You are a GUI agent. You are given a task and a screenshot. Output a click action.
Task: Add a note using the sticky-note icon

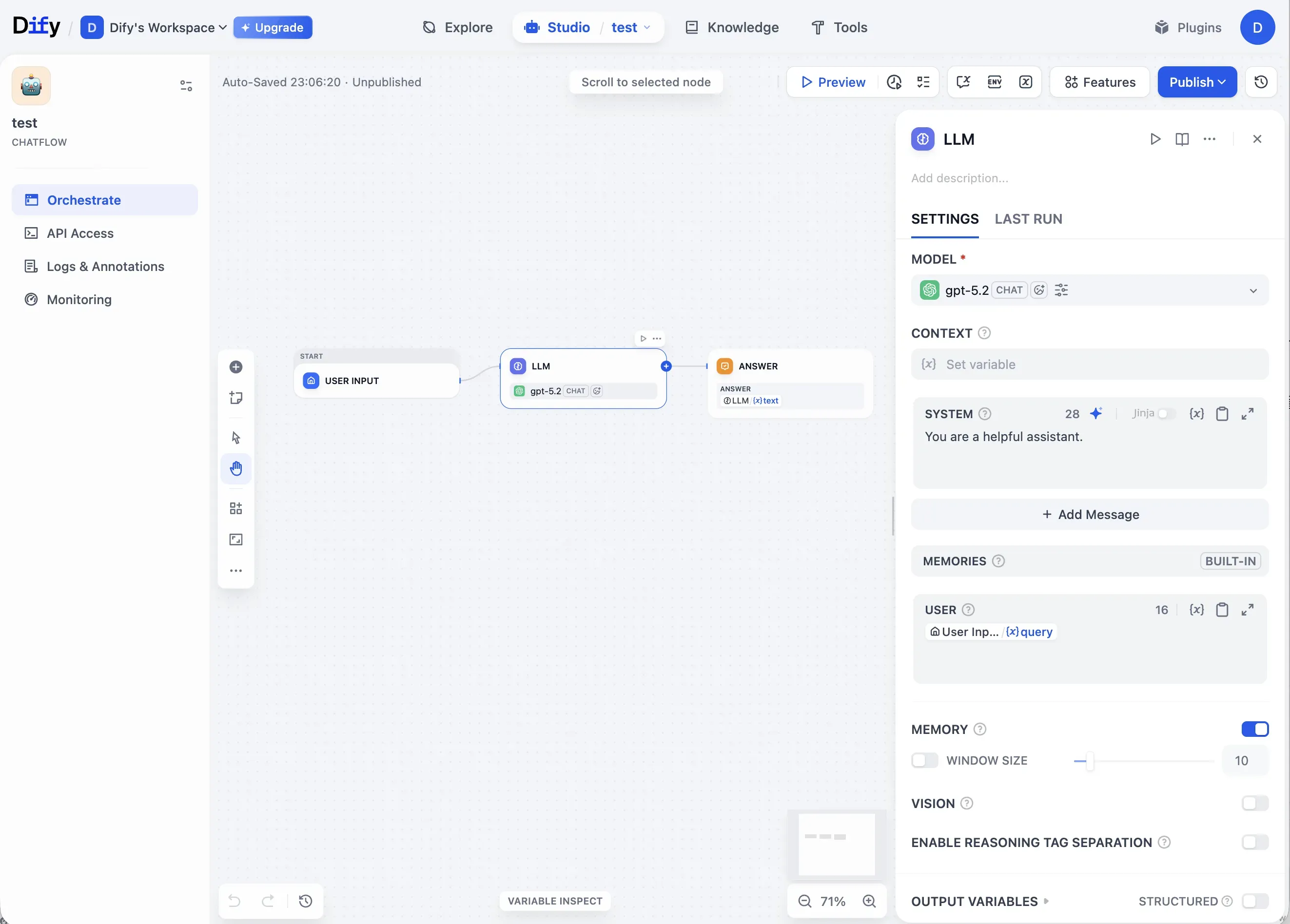tap(235, 398)
